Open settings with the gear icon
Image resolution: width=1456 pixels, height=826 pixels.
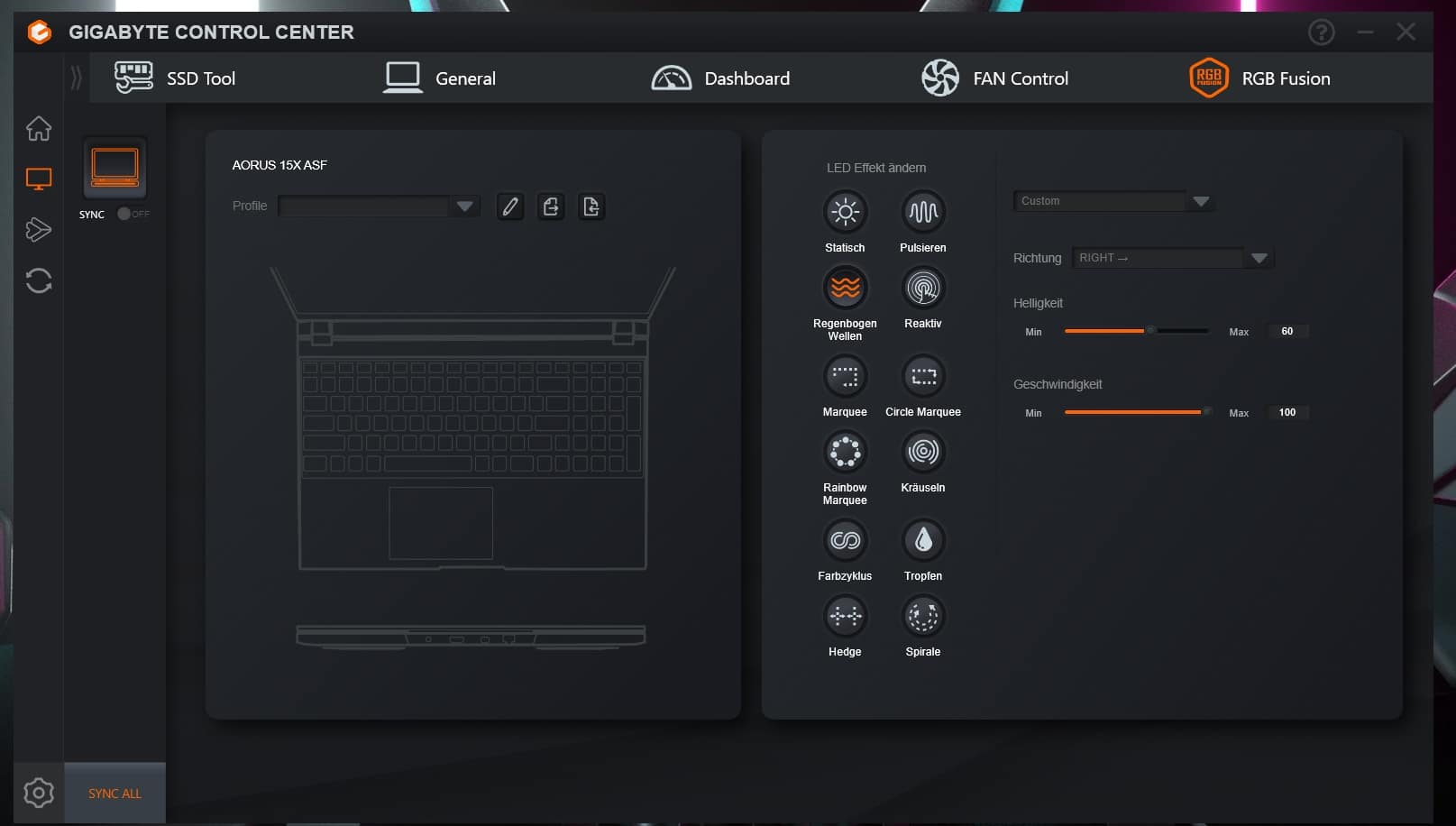[x=39, y=793]
